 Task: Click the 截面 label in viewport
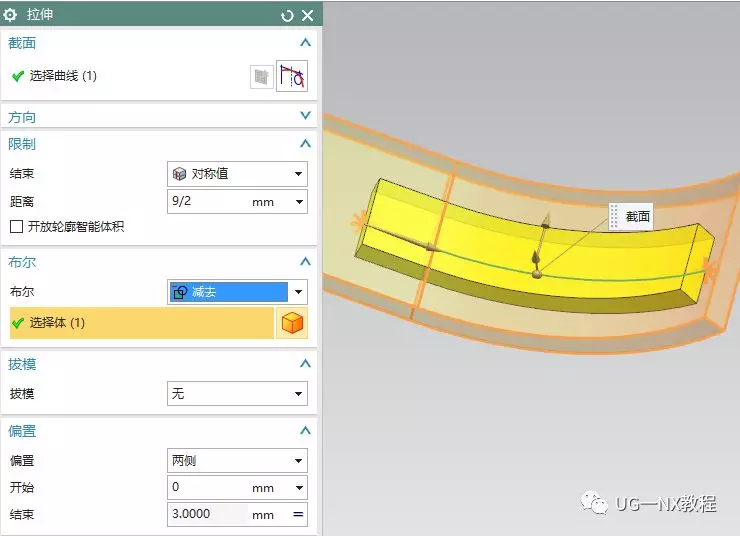pos(637,216)
